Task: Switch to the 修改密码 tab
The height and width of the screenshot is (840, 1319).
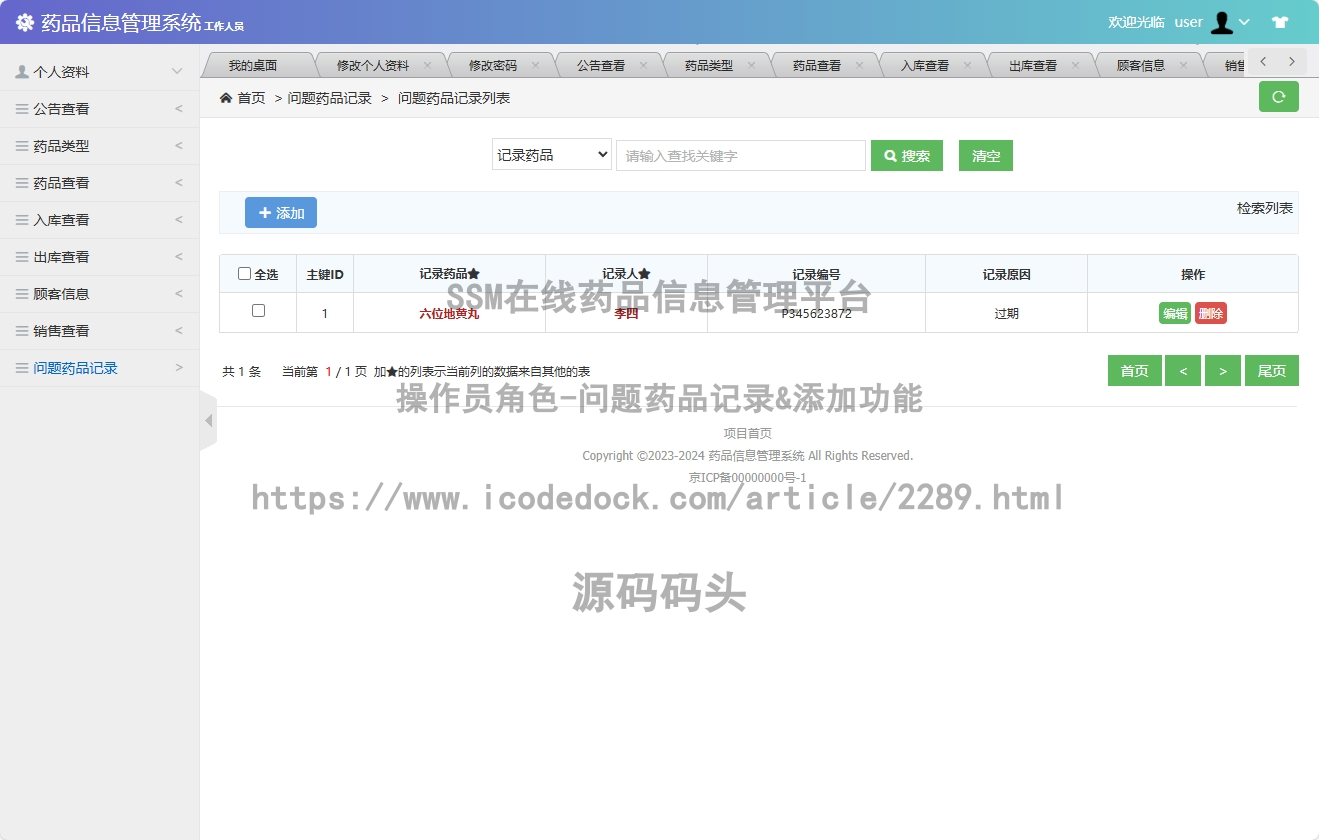Action: click(493, 65)
